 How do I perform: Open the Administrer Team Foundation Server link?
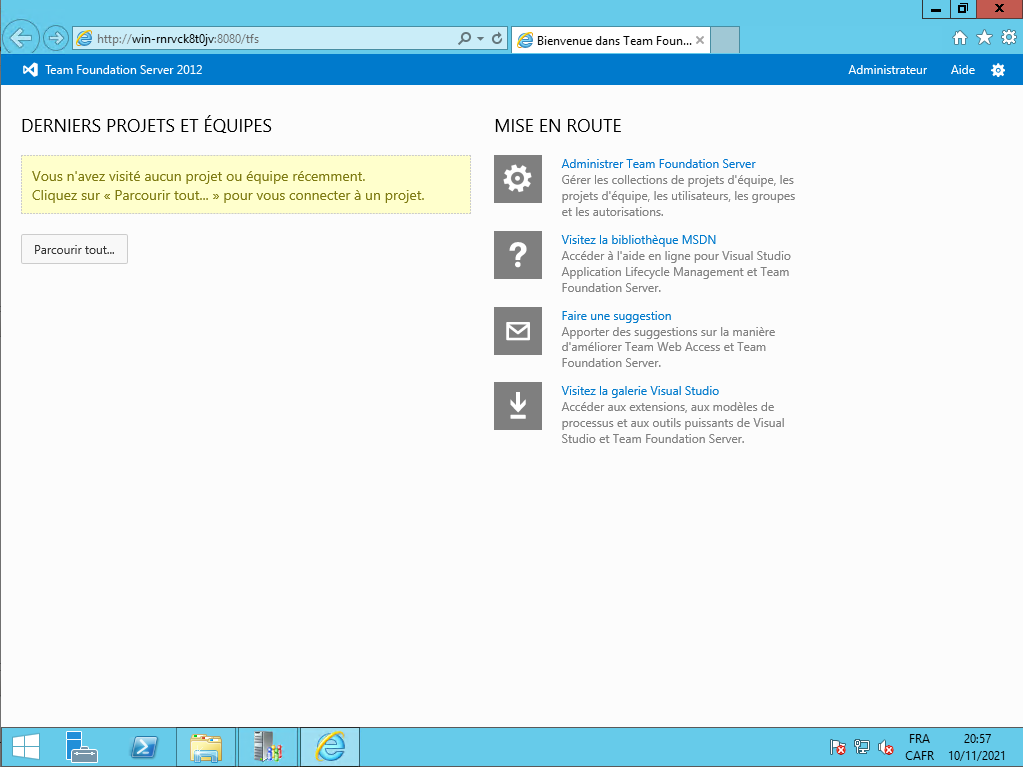tap(658, 164)
